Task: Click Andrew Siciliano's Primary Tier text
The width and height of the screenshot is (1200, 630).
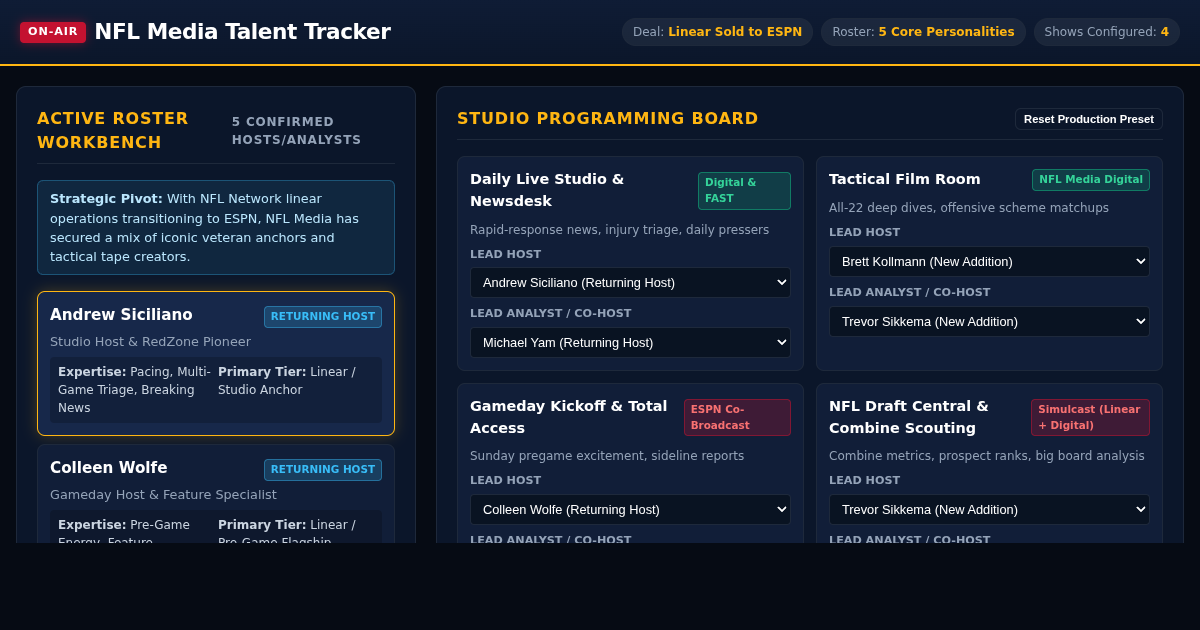Action: pos(287,381)
